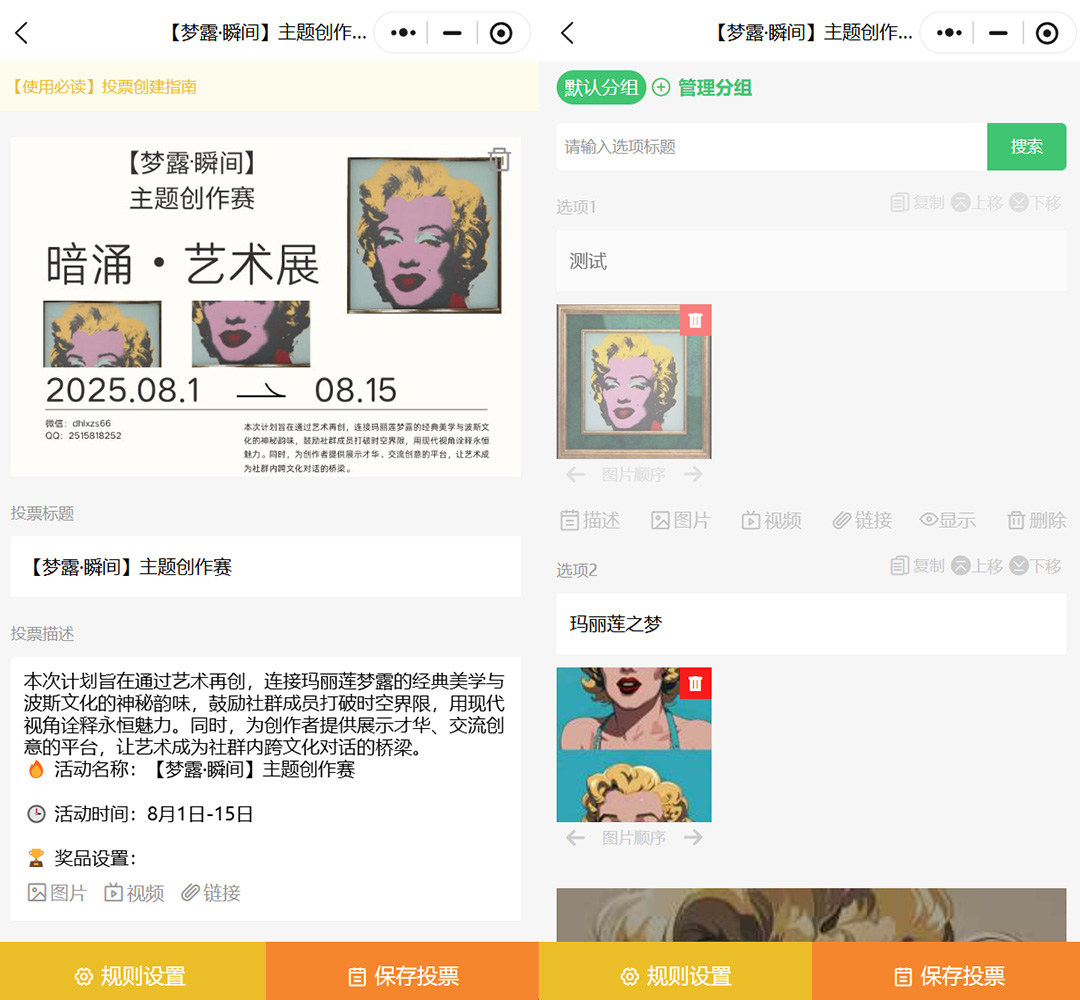Move 选项2 down with 下移
Screen dimensions: 1080x1000
[1035, 565]
